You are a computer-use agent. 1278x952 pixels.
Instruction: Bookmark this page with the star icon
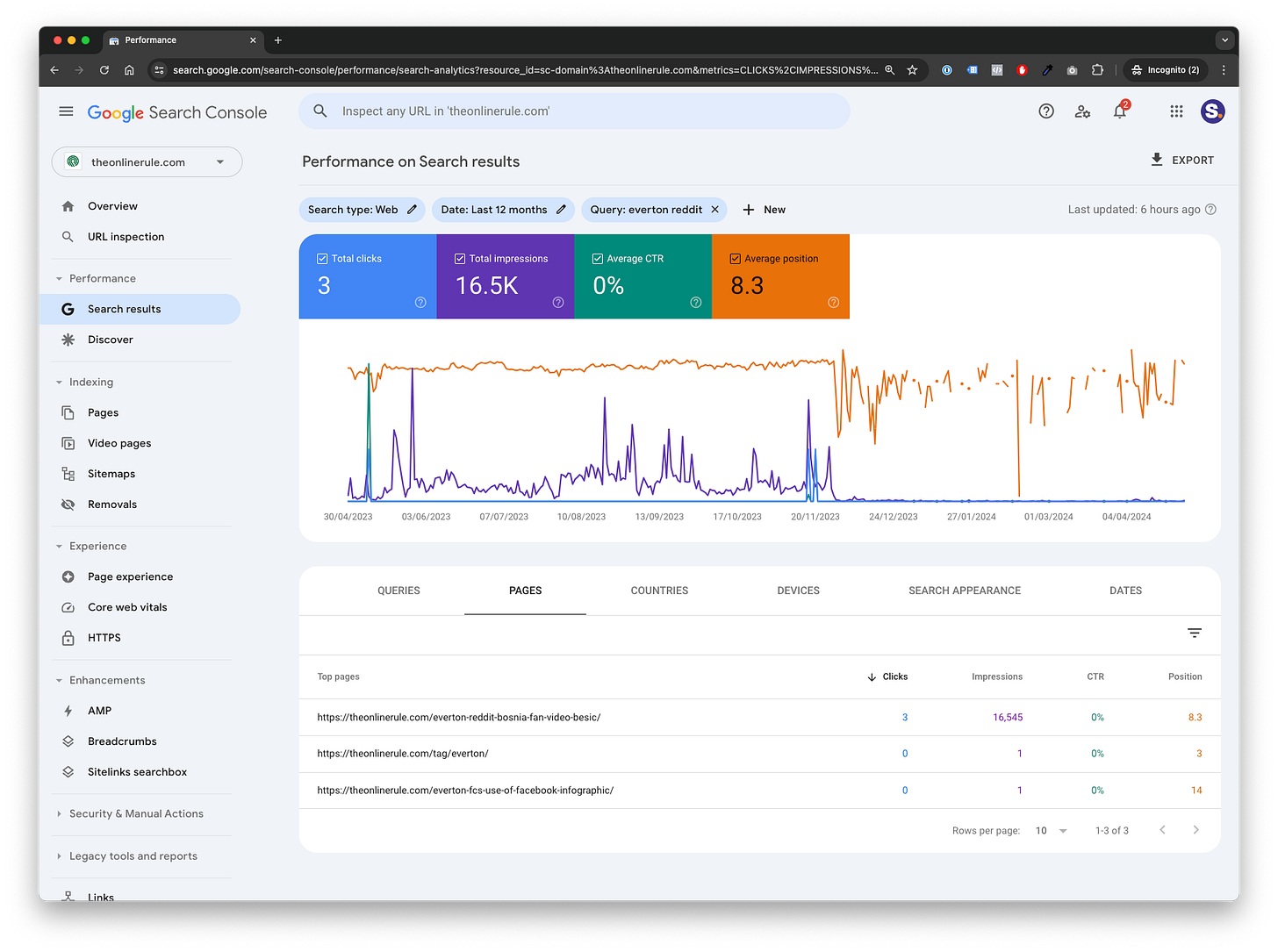click(x=912, y=70)
